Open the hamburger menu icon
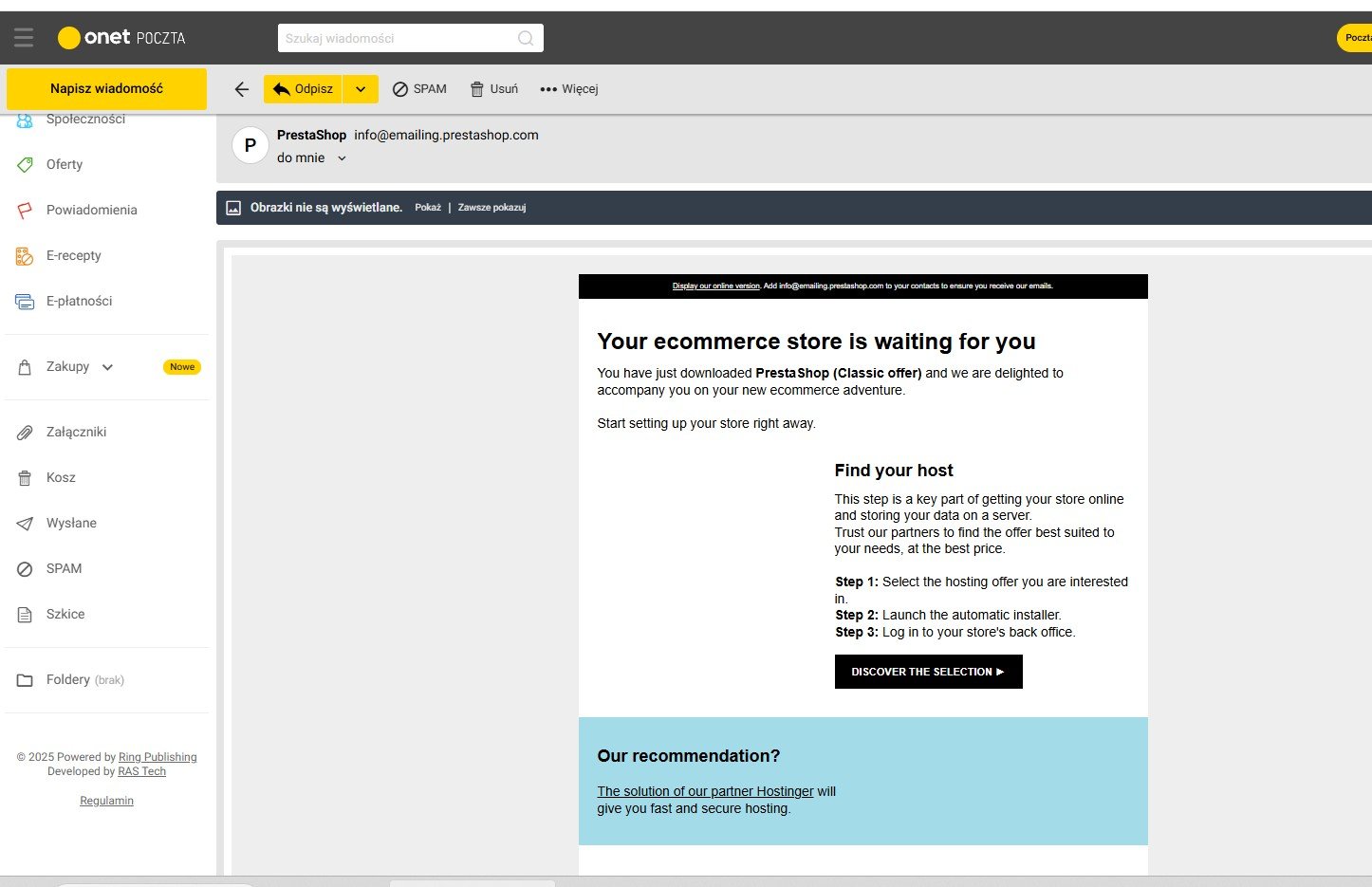 click(24, 38)
